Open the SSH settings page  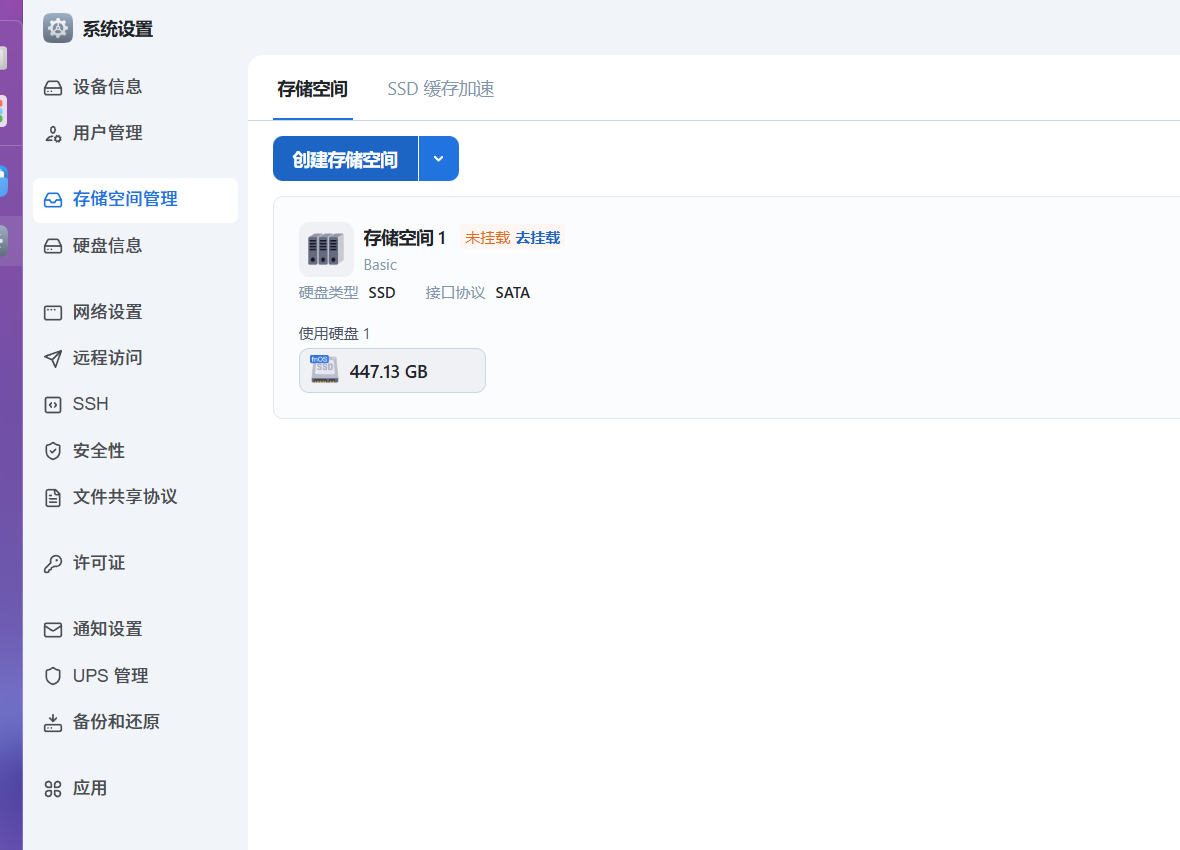coord(135,404)
